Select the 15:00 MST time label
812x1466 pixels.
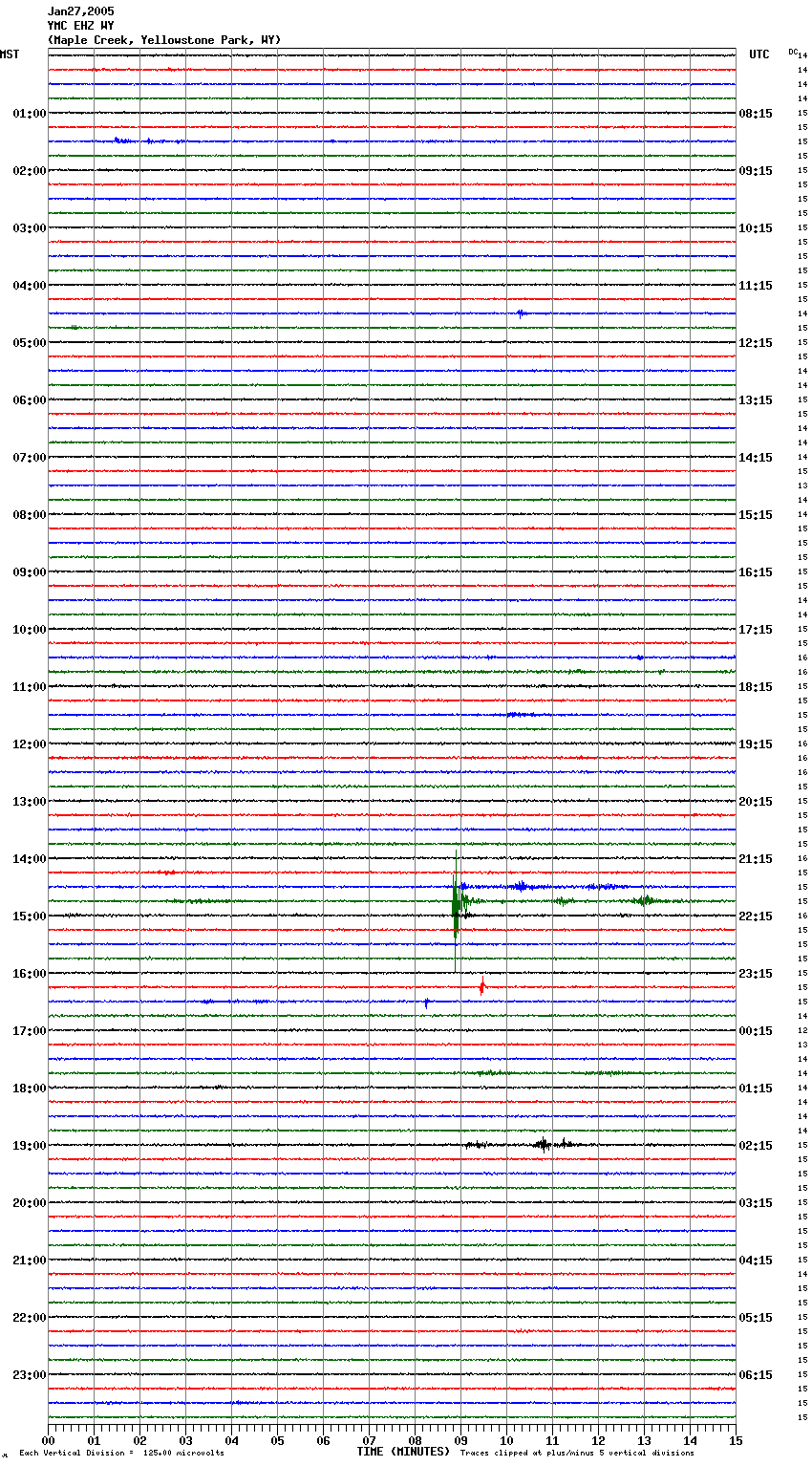point(30,916)
